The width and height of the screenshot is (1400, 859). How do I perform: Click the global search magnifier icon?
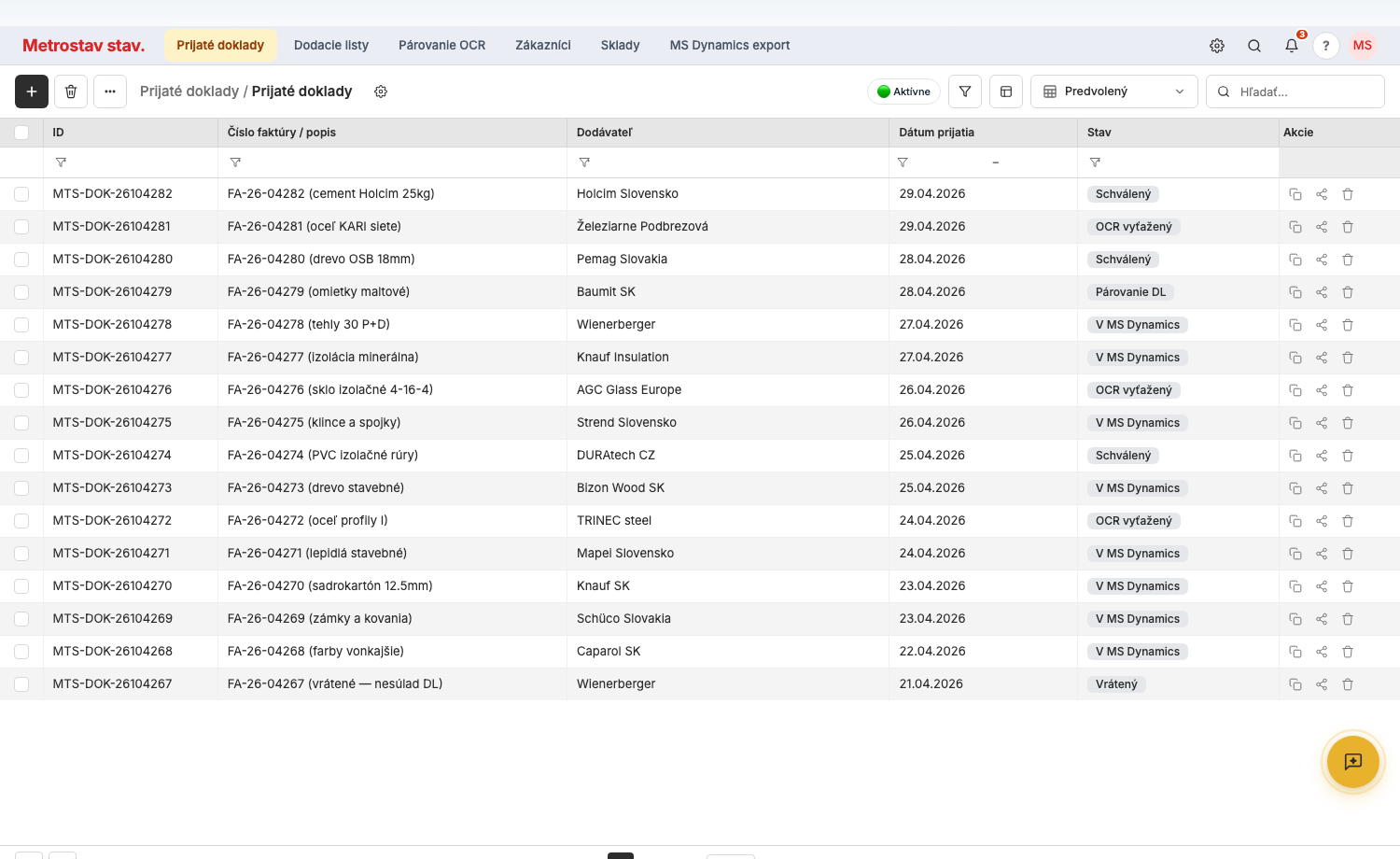click(1254, 46)
